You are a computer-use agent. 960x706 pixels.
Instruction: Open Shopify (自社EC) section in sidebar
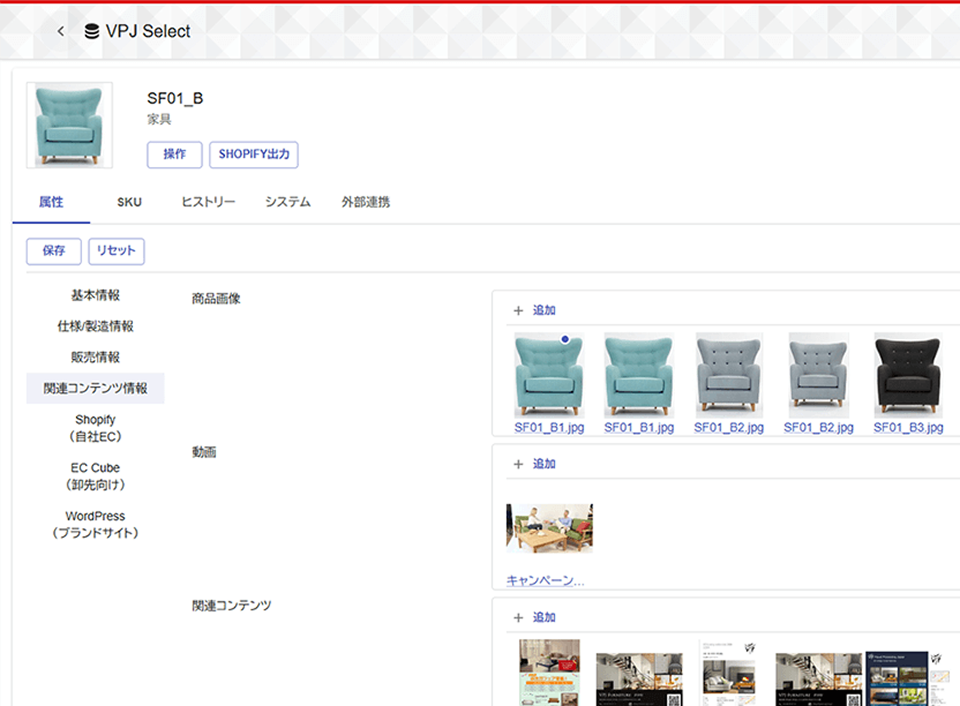[x=96, y=428]
